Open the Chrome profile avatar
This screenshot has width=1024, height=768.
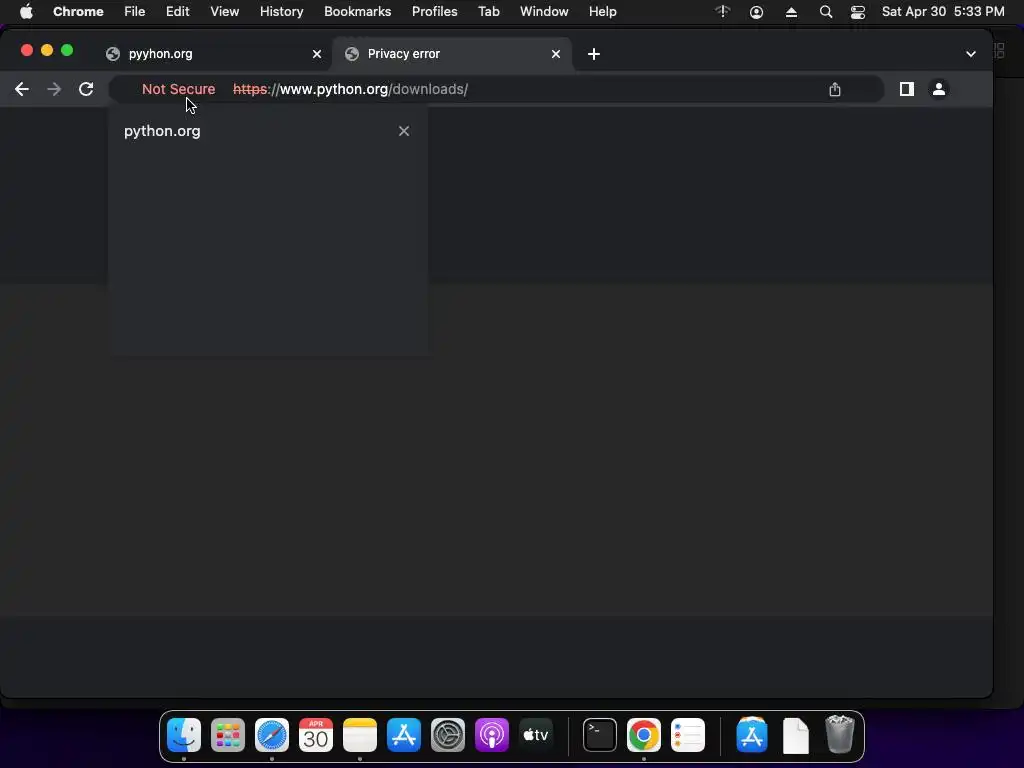pos(938,89)
